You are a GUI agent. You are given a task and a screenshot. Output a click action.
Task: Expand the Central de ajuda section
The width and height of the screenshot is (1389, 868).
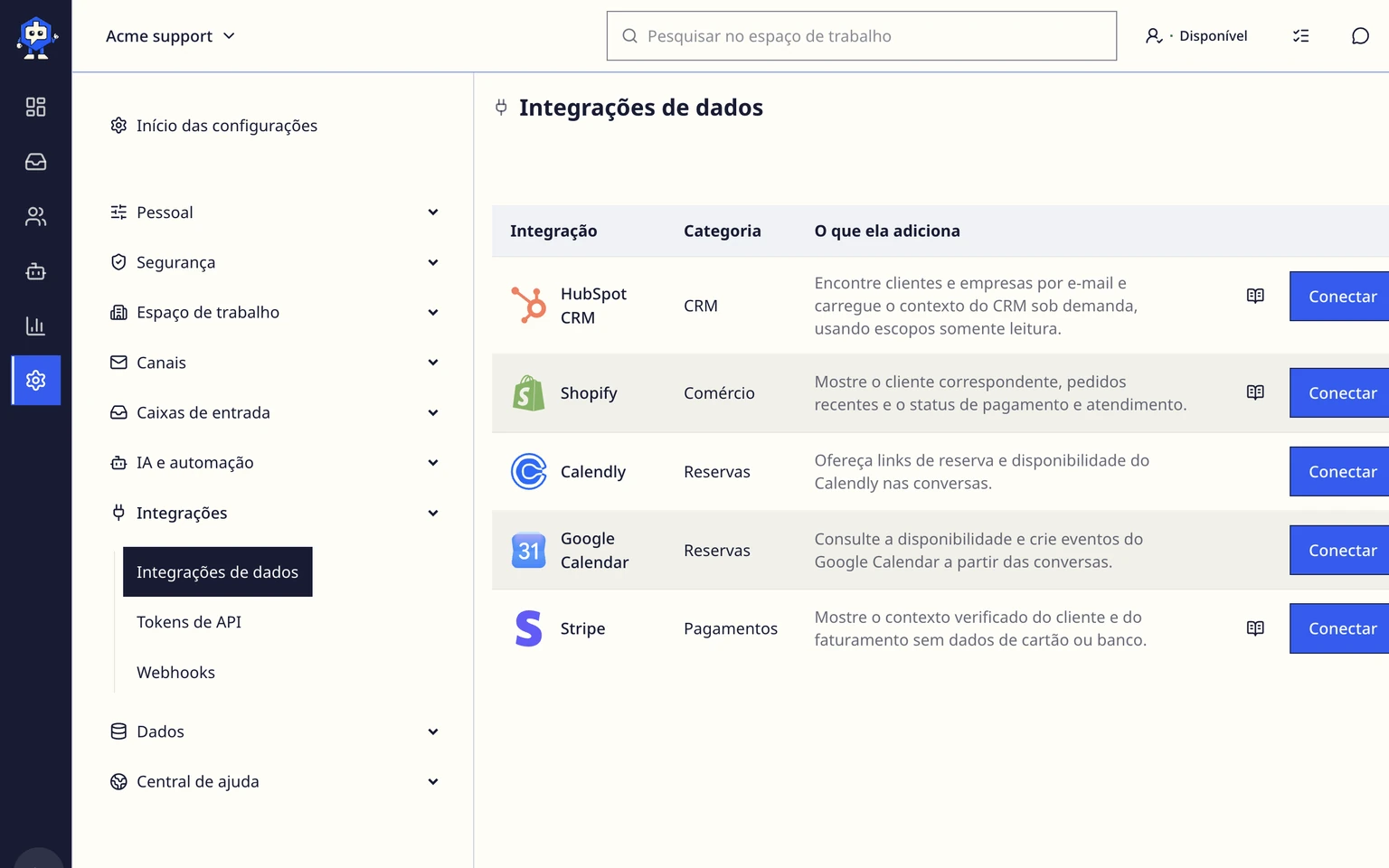tap(274, 781)
